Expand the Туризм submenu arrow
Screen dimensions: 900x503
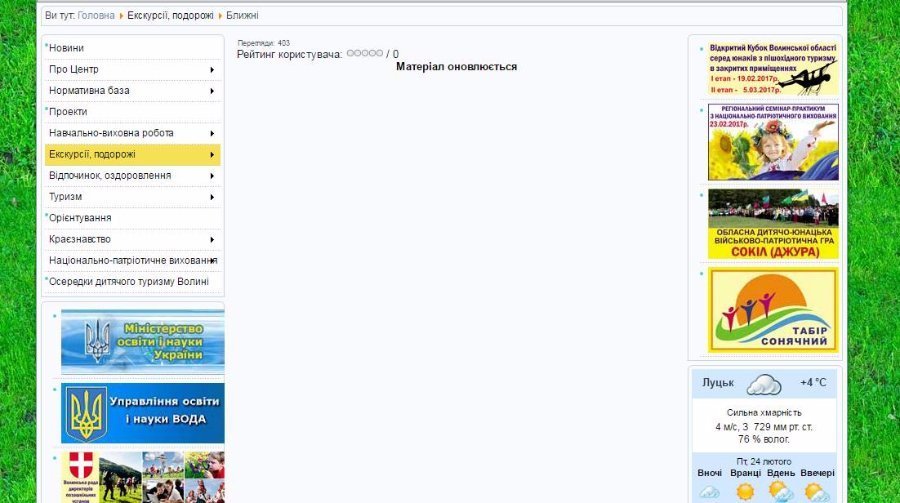212,197
